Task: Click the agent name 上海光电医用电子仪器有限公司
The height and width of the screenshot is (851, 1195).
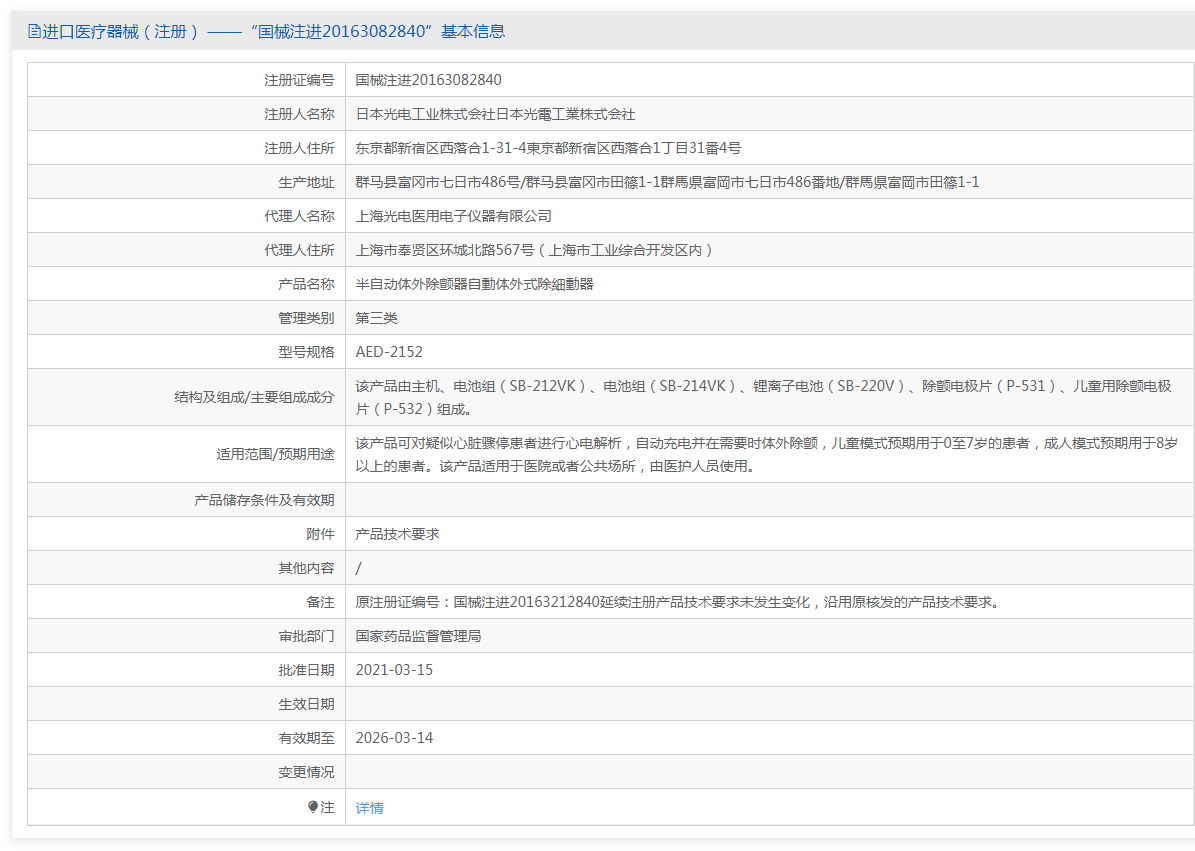Action: [453, 216]
